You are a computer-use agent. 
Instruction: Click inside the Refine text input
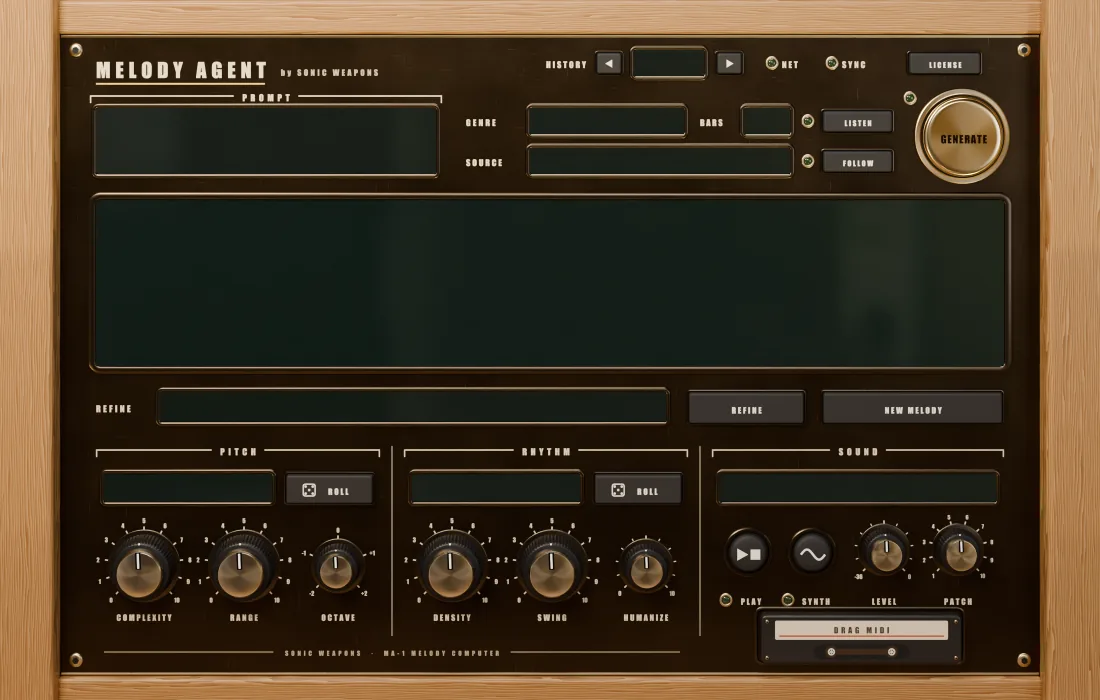412,407
